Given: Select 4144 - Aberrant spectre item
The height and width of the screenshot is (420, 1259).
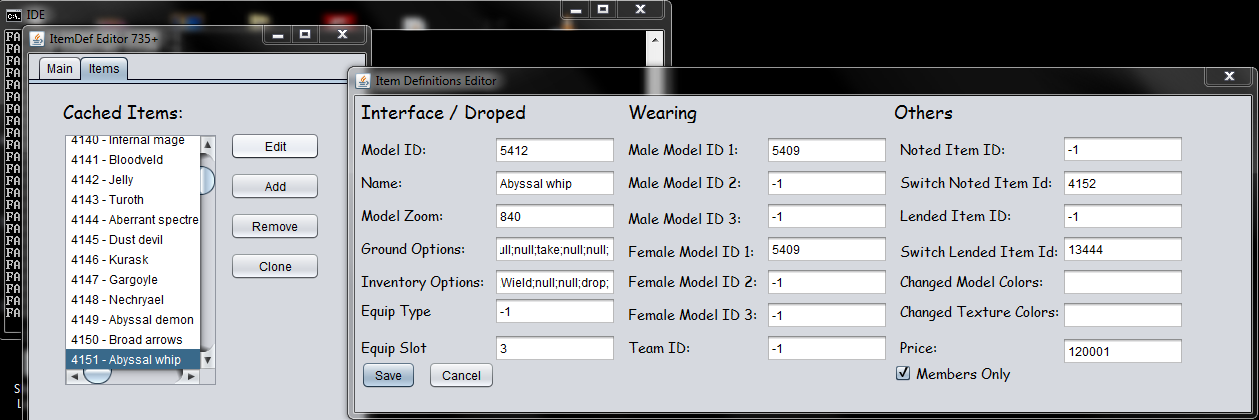Looking at the screenshot, I should click(133, 219).
